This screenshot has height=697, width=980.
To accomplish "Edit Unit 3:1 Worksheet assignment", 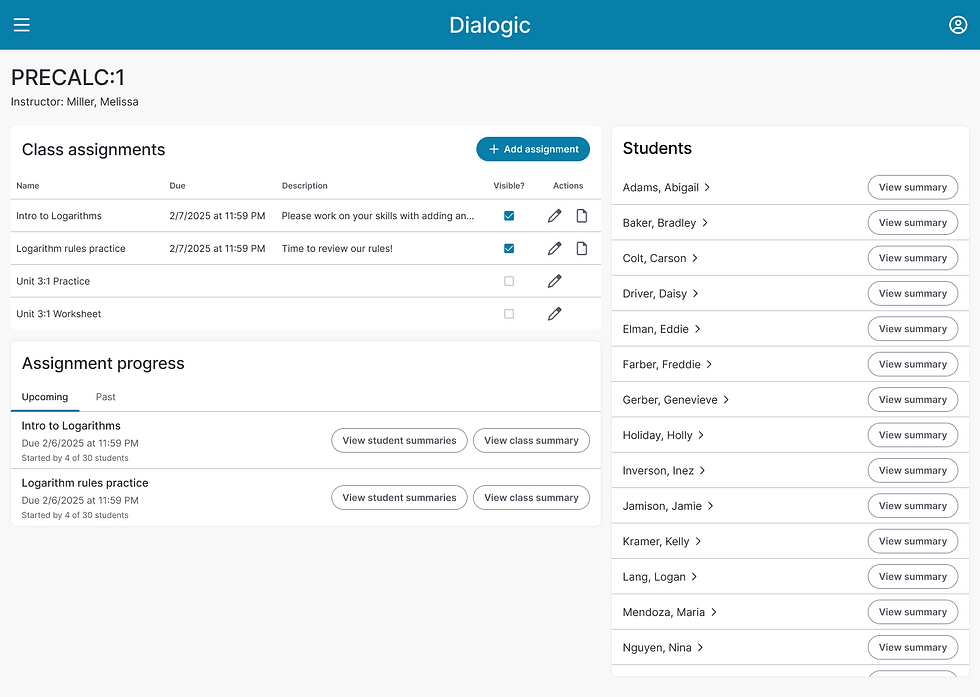I will pyautogui.click(x=554, y=313).
